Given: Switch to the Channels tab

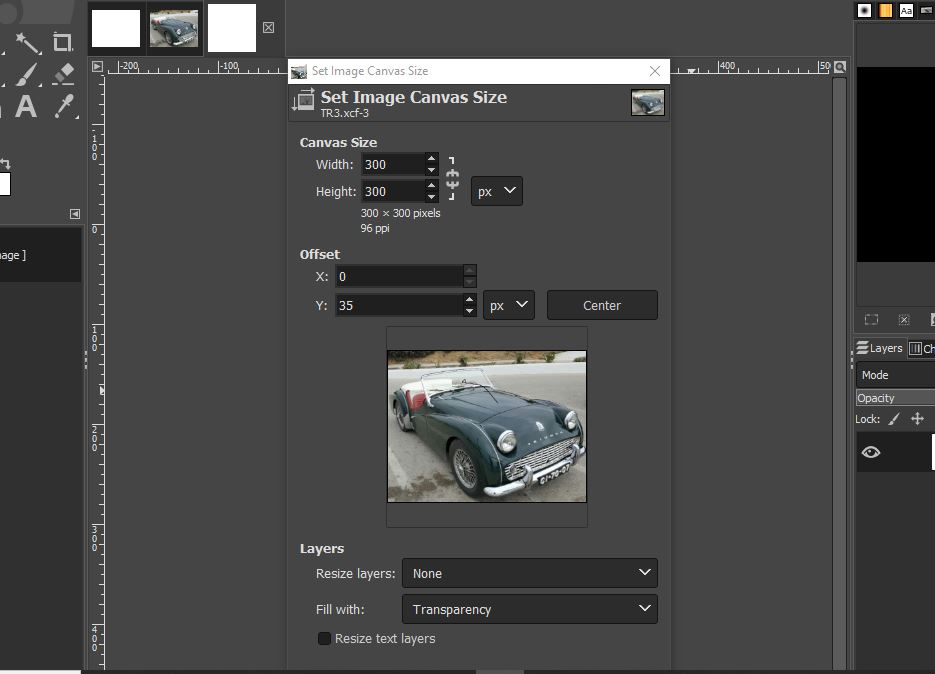Looking at the screenshot, I should pyautogui.click(x=921, y=348).
